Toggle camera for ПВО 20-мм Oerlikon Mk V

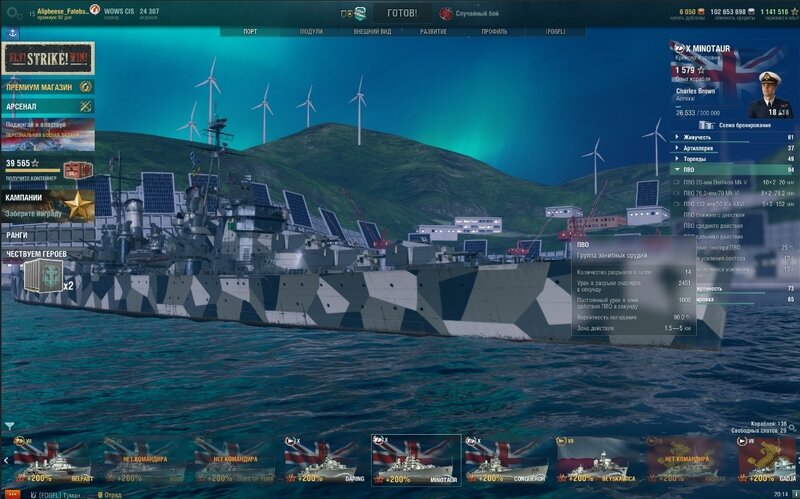pyautogui.click(x=677, y=182)
